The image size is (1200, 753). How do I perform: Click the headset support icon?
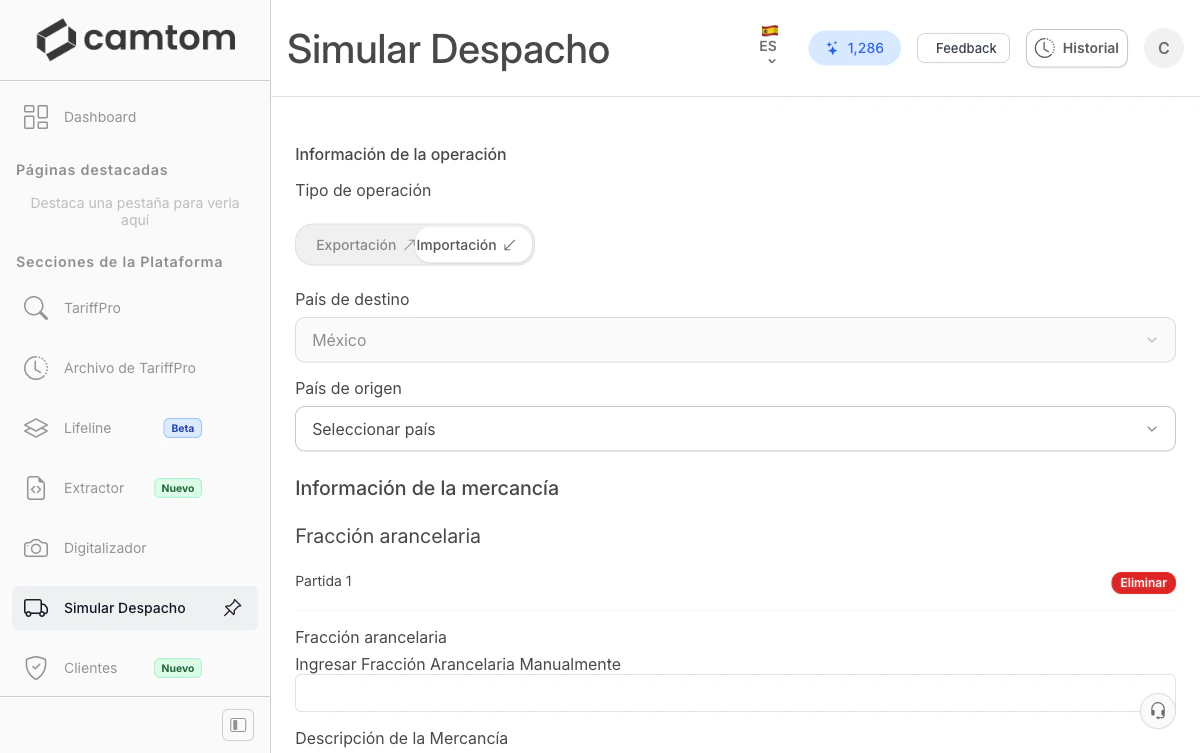click(x=1157, y=710)
